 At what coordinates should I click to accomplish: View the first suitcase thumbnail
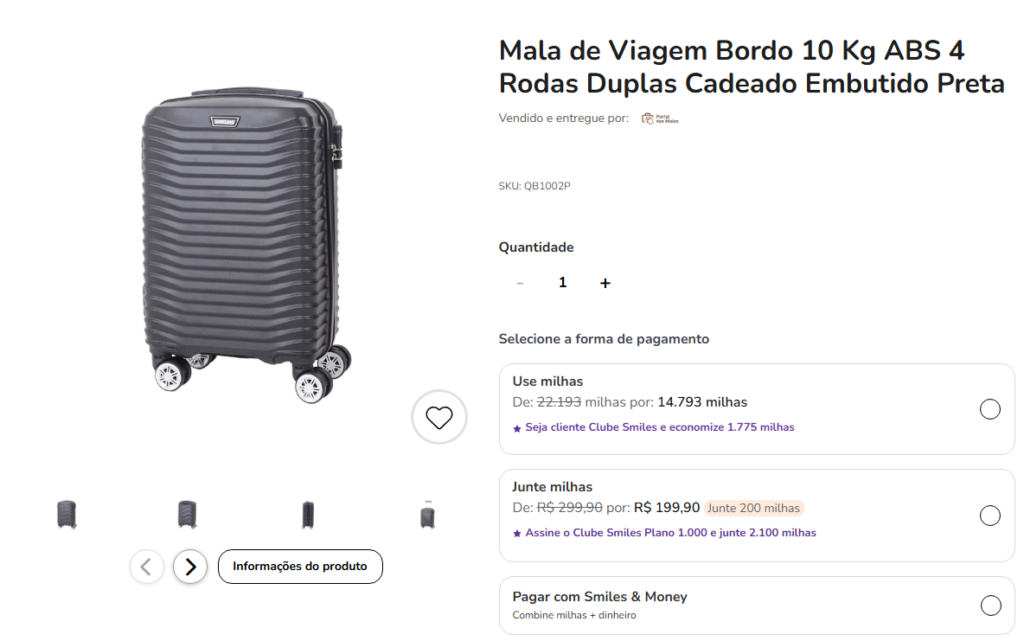point(67,514)
